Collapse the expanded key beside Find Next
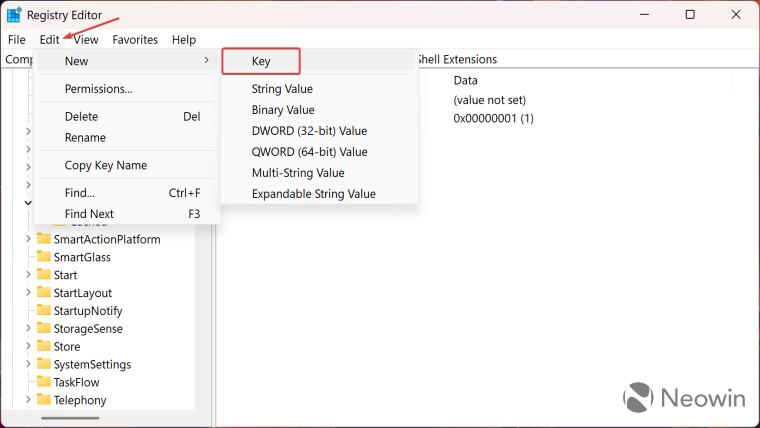760x428 pixels. point(28,203)
